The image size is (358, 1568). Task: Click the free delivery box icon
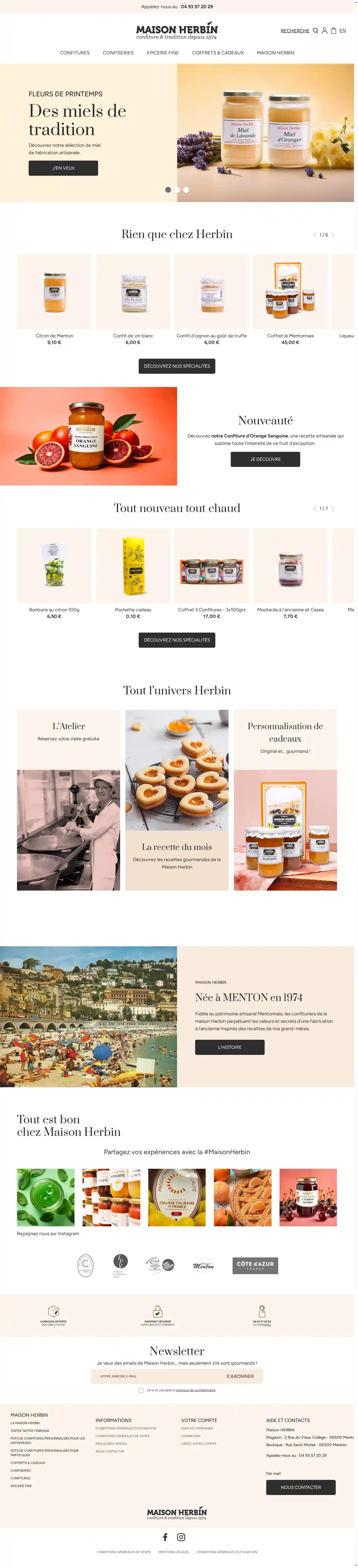[54, 1311]
